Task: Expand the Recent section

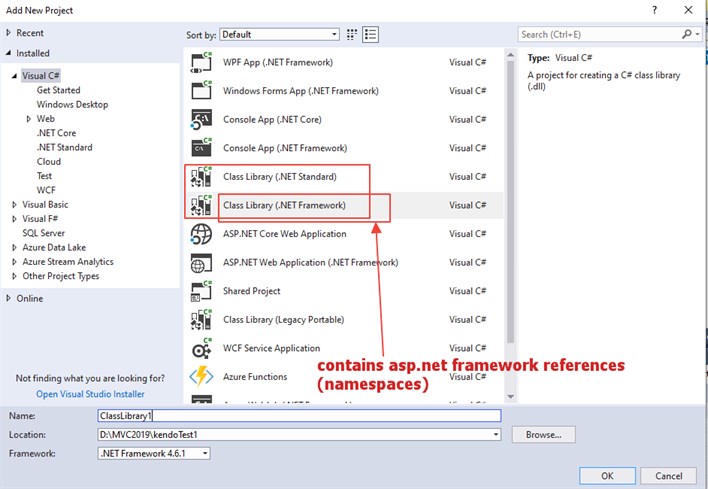Action: 8,33
